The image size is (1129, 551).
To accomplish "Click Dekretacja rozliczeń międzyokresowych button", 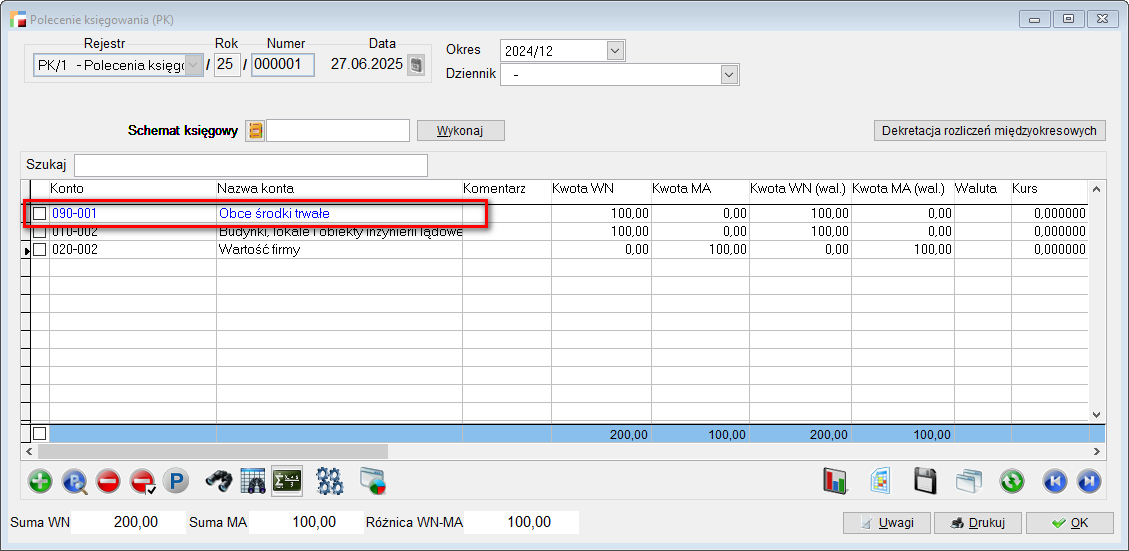I will point(989,130).
